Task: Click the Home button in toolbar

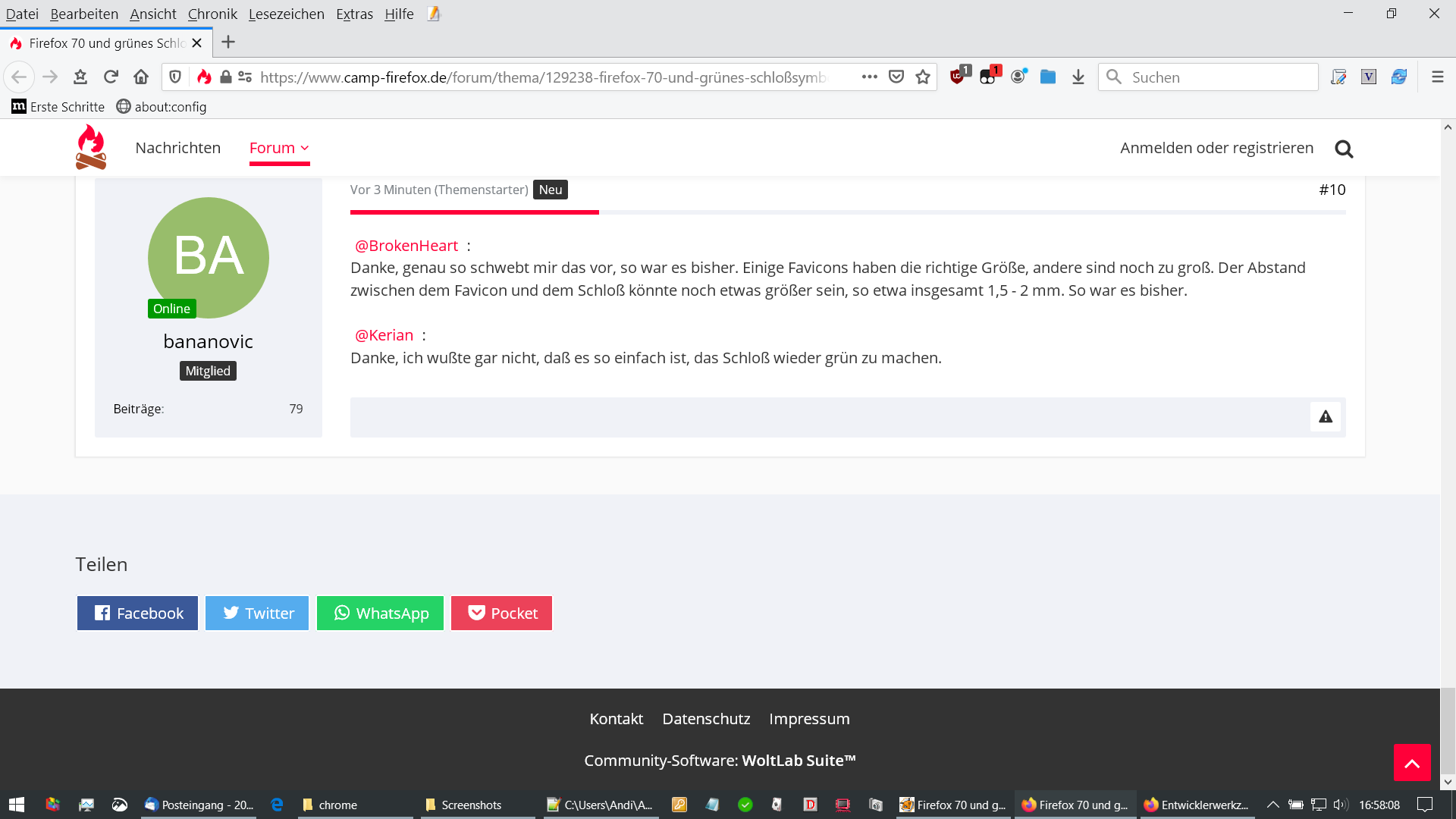Action: coord(141,77)
